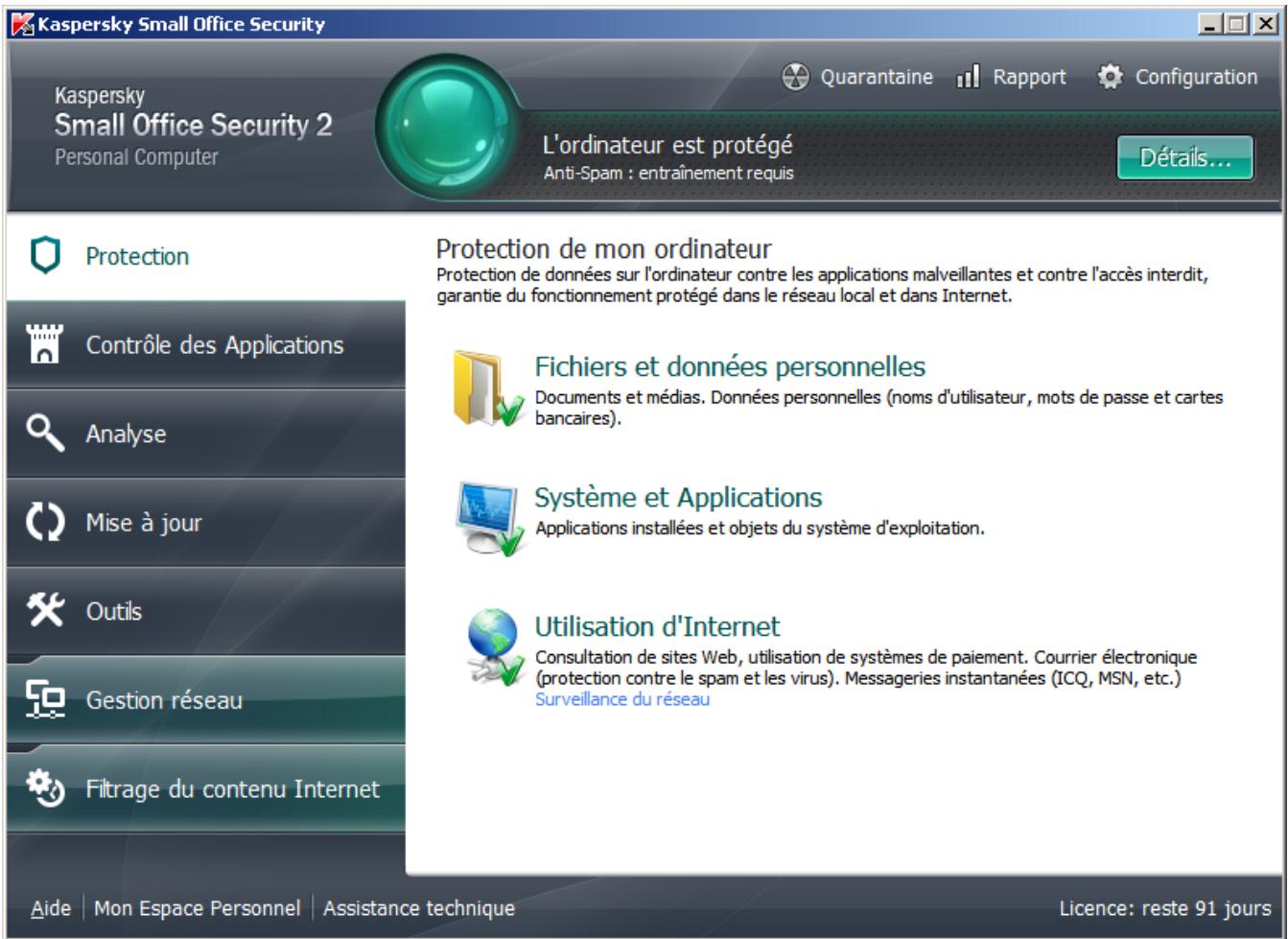Click the wrench and hammer Outils icon
This screenshot has height=939, width=1288.
pyautogui.click(x=45, y=611)
